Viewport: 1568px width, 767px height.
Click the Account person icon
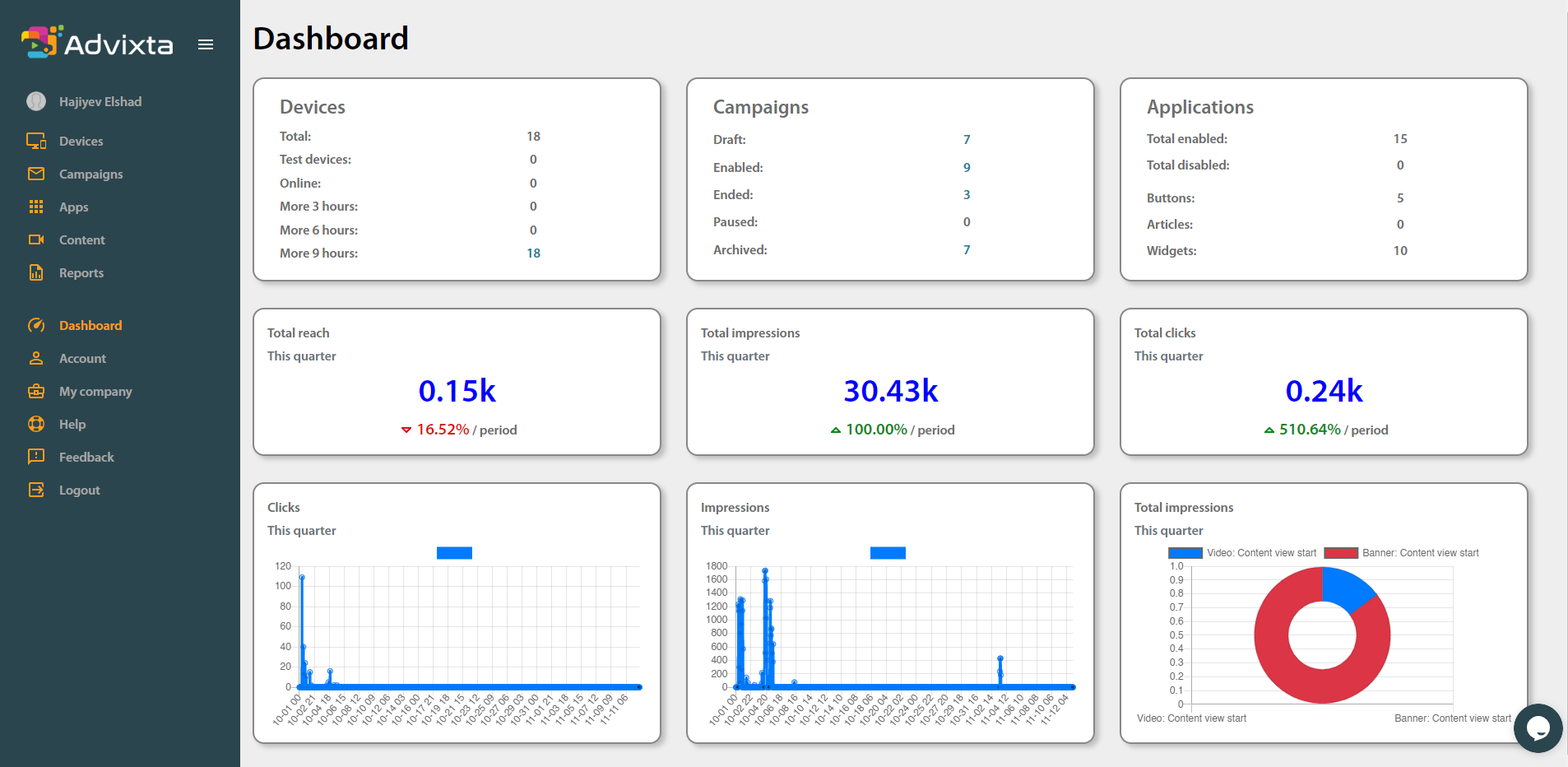click(x=36, y=358)
